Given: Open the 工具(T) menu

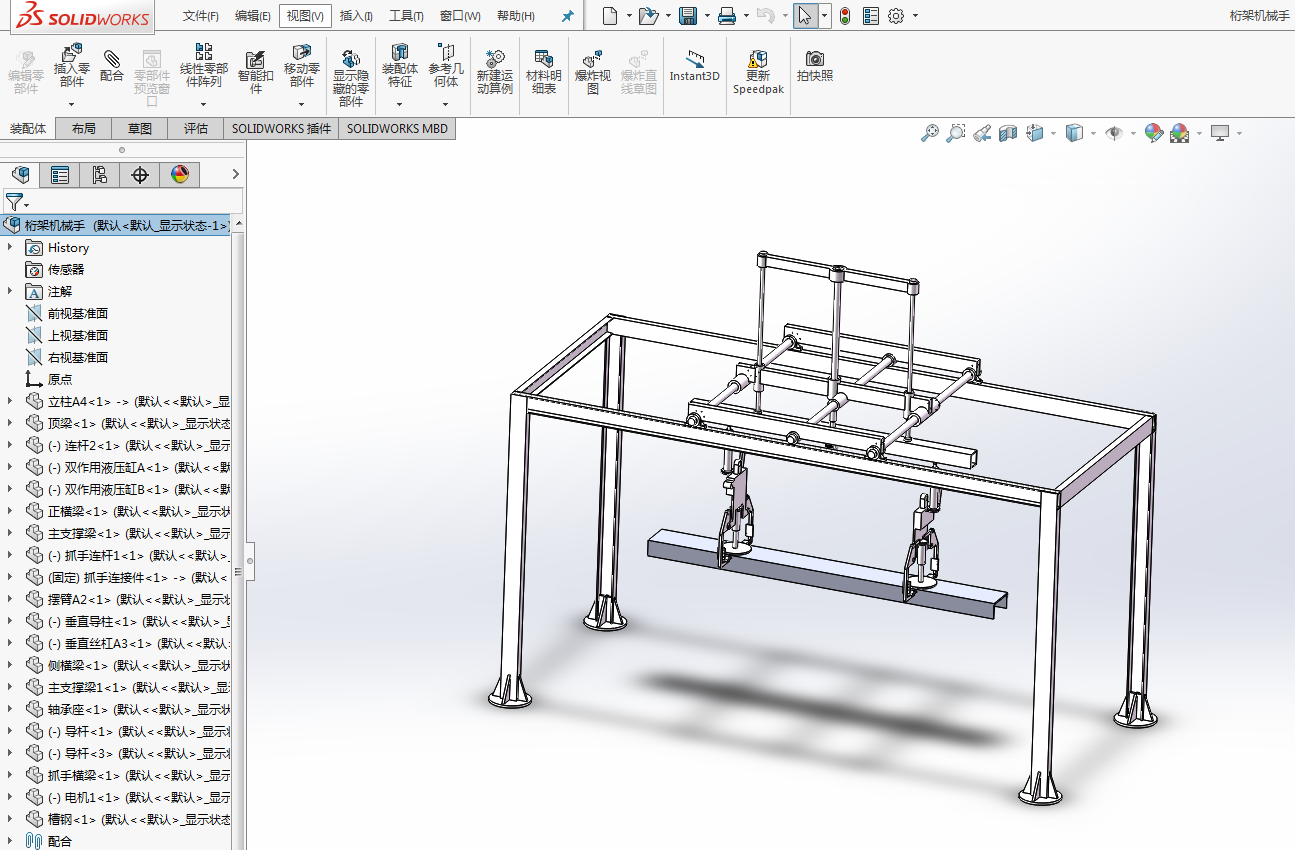Looking at the screenshot, I should (406, 16).
